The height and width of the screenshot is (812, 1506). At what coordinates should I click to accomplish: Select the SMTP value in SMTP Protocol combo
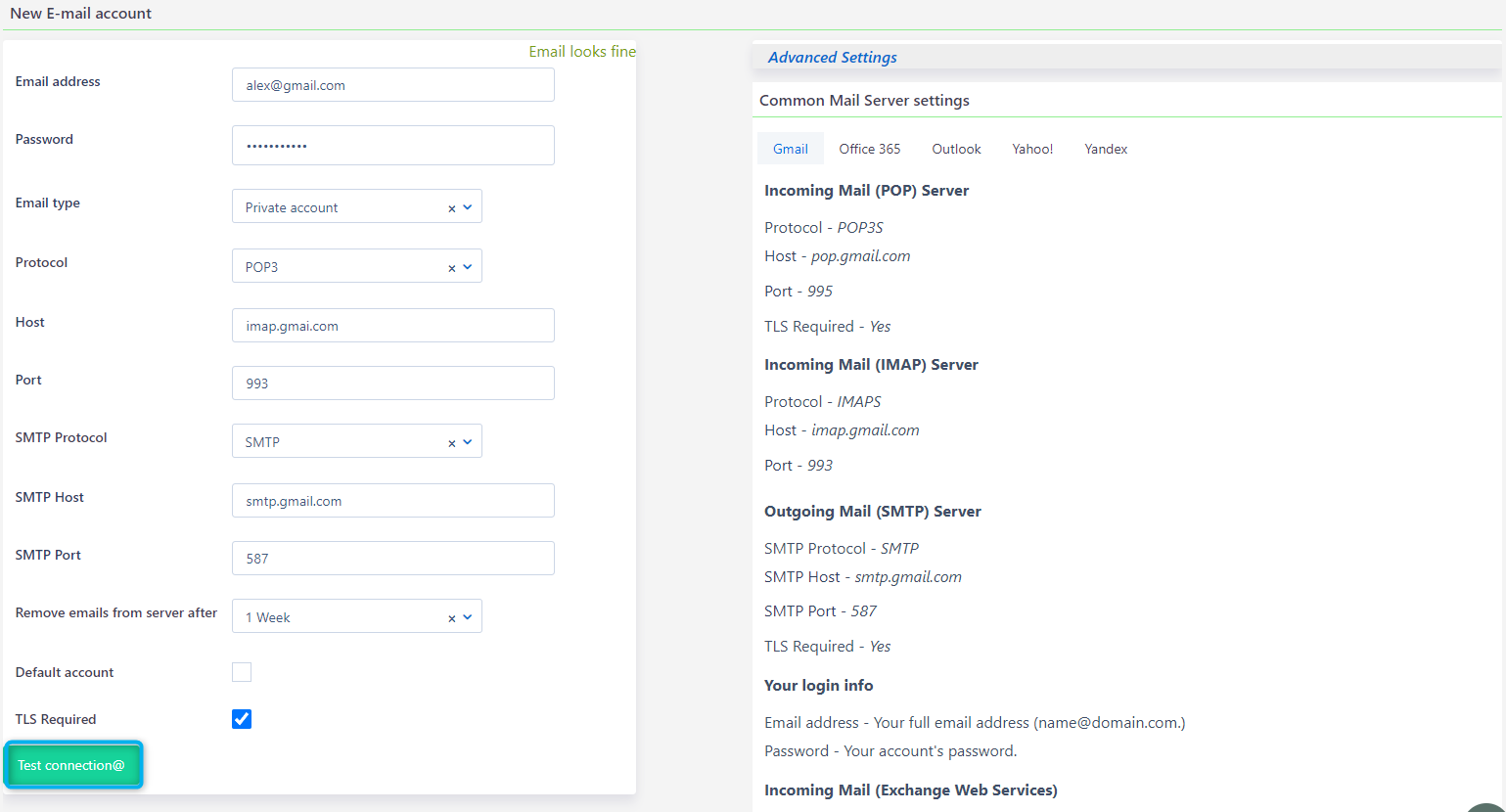(262, 442)
